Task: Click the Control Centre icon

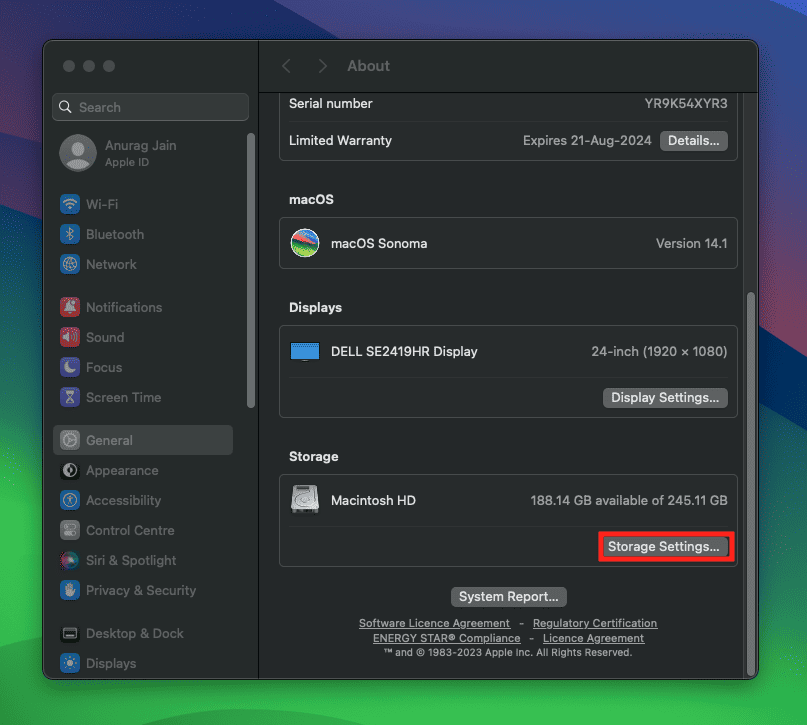Action: click(70, 531)
